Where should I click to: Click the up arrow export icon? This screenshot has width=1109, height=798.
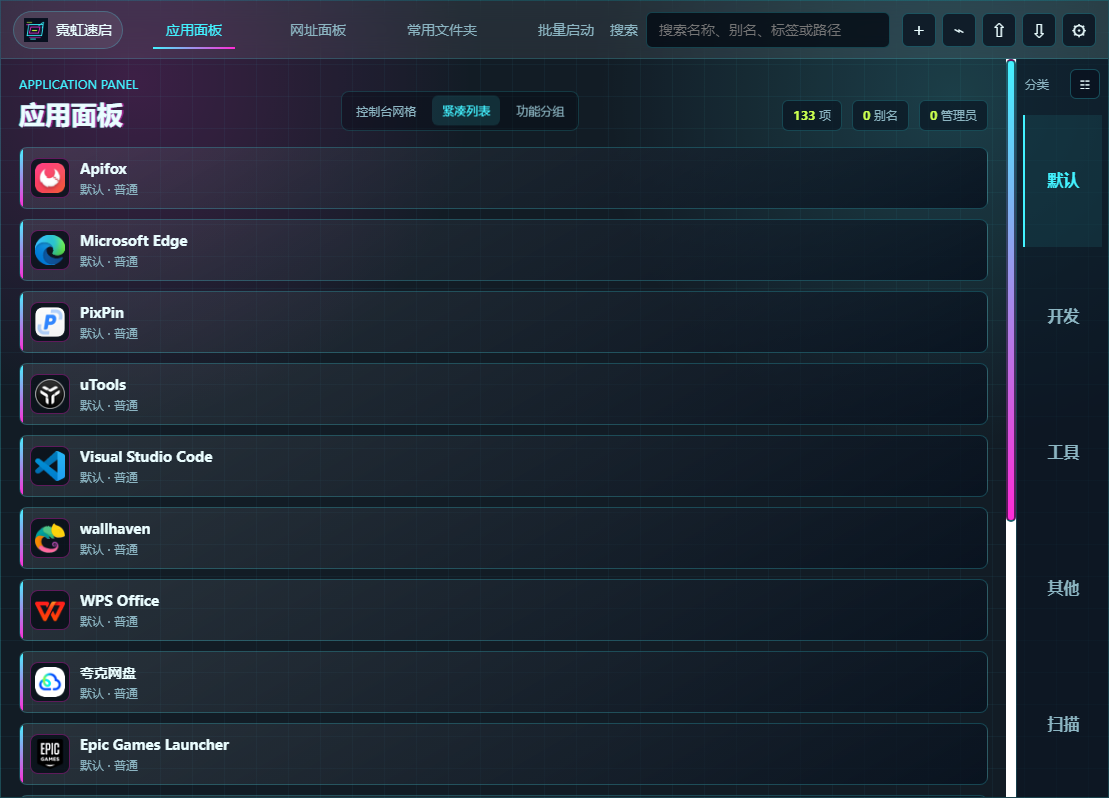point(999,30)
